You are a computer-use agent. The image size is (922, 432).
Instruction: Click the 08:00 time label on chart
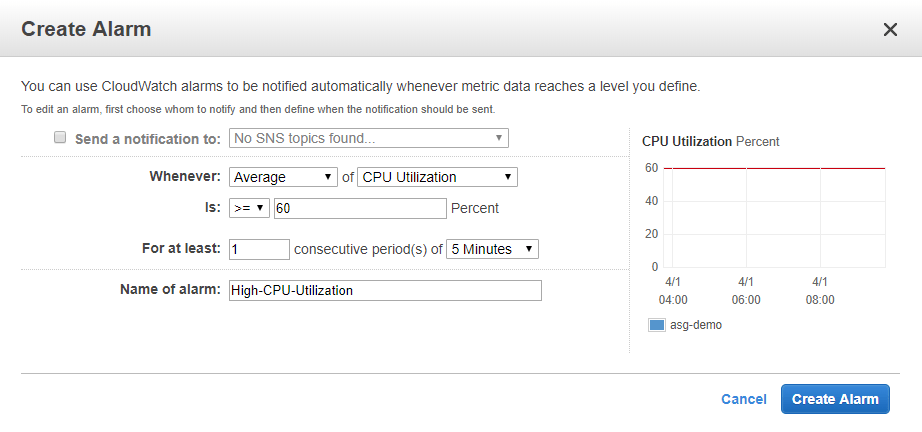pyautogui.click(x=820, y=299)
